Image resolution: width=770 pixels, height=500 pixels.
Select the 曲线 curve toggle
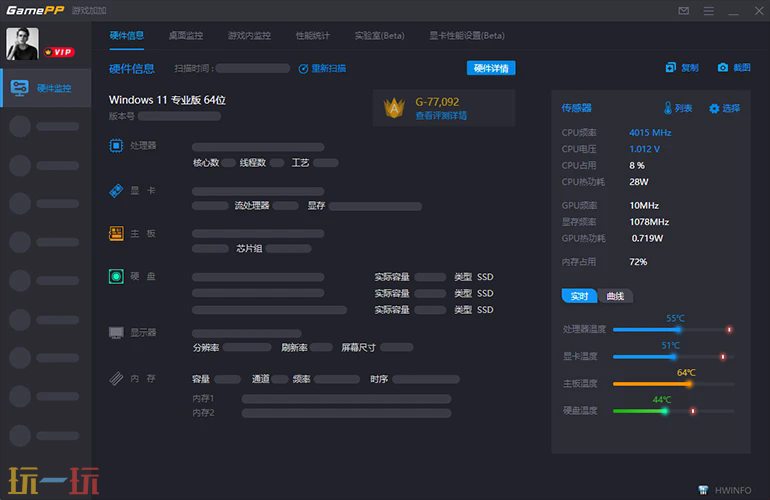click(615, 296)
